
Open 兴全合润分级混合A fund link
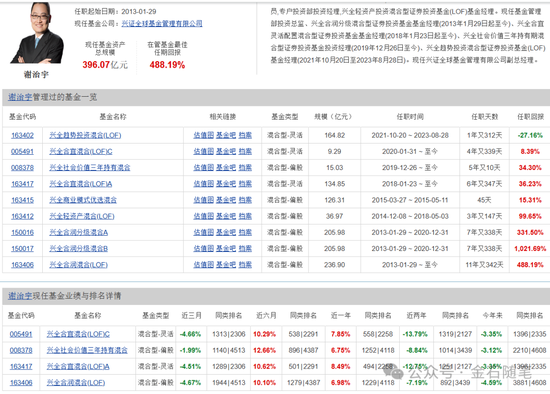pyautogui.click(x=79, y=233)
